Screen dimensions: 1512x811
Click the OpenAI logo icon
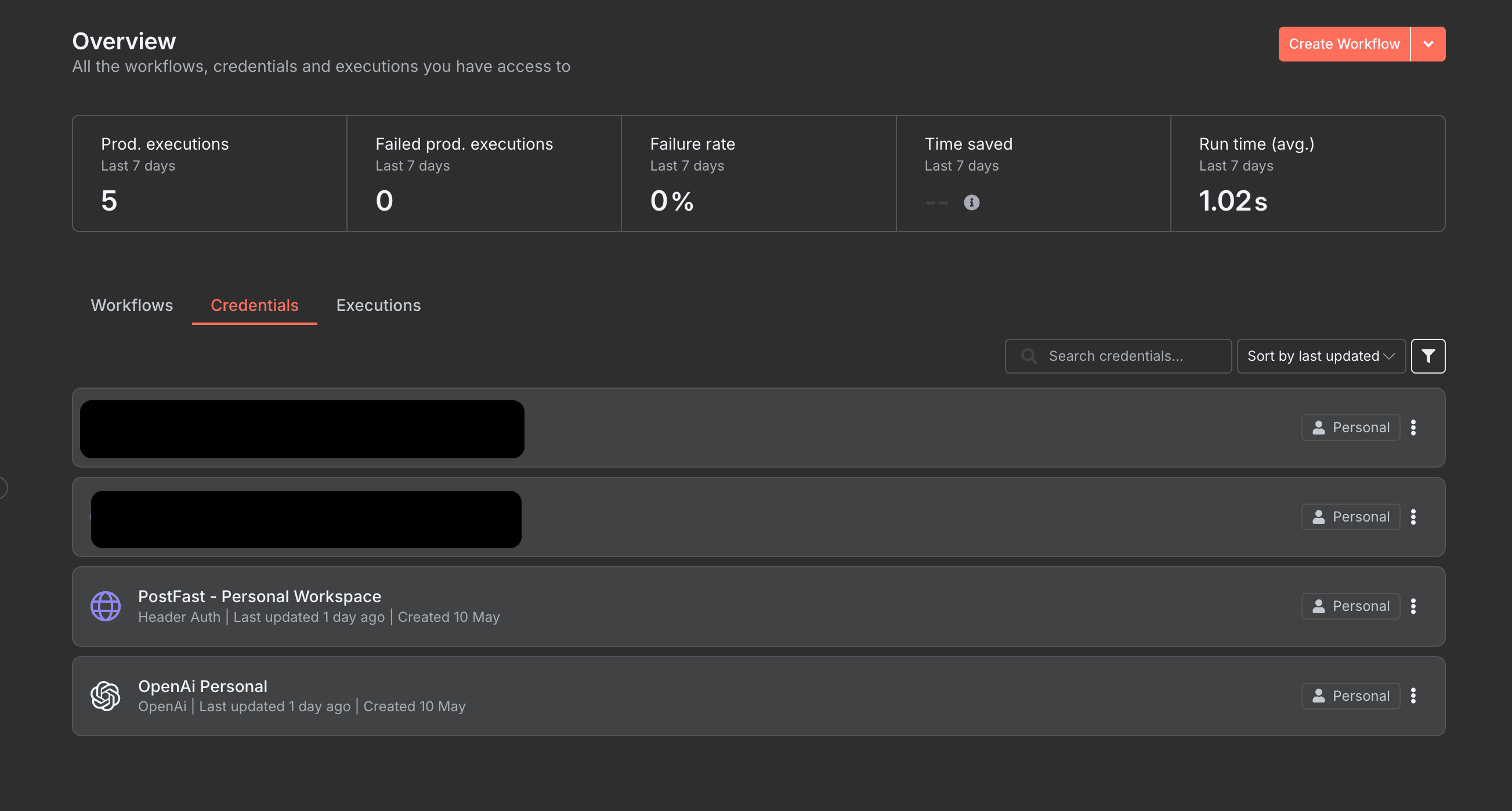[x=106, y=696]
